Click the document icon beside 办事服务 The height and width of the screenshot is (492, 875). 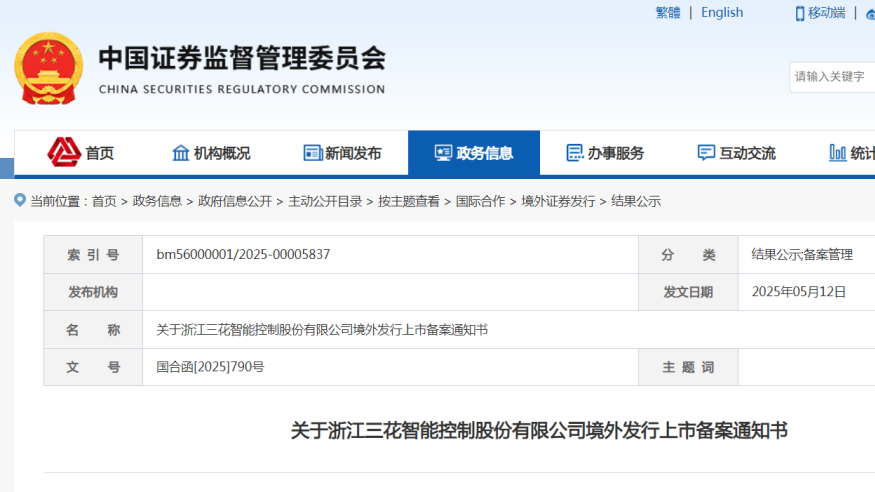pyautogui.click(x=575, y=153)
